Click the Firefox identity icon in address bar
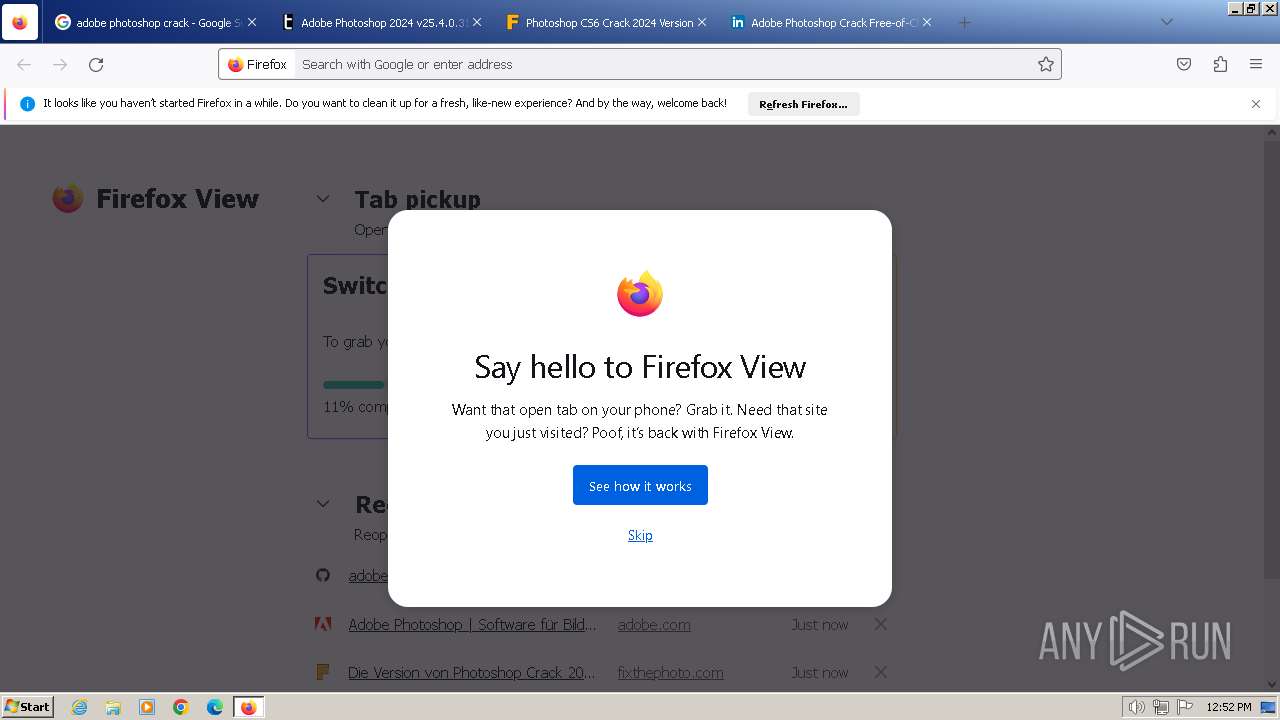Image resolution: width=1280 pixels, height=720 pixels. click(x=257, y=64)
